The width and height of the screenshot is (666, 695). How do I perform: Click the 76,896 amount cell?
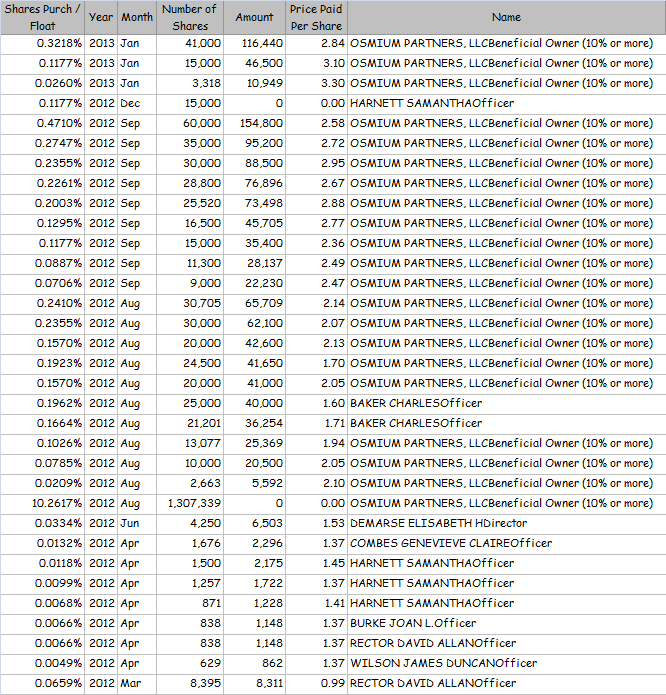(254, 183)
